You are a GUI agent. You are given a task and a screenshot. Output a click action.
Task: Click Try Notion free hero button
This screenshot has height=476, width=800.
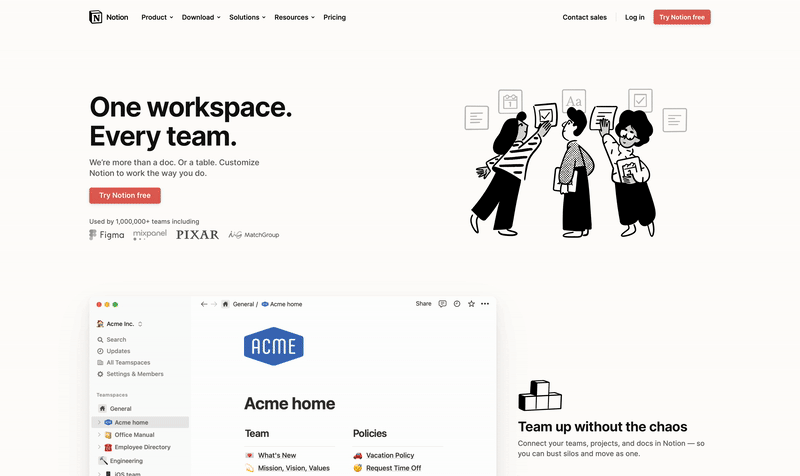tap(125, 195)
